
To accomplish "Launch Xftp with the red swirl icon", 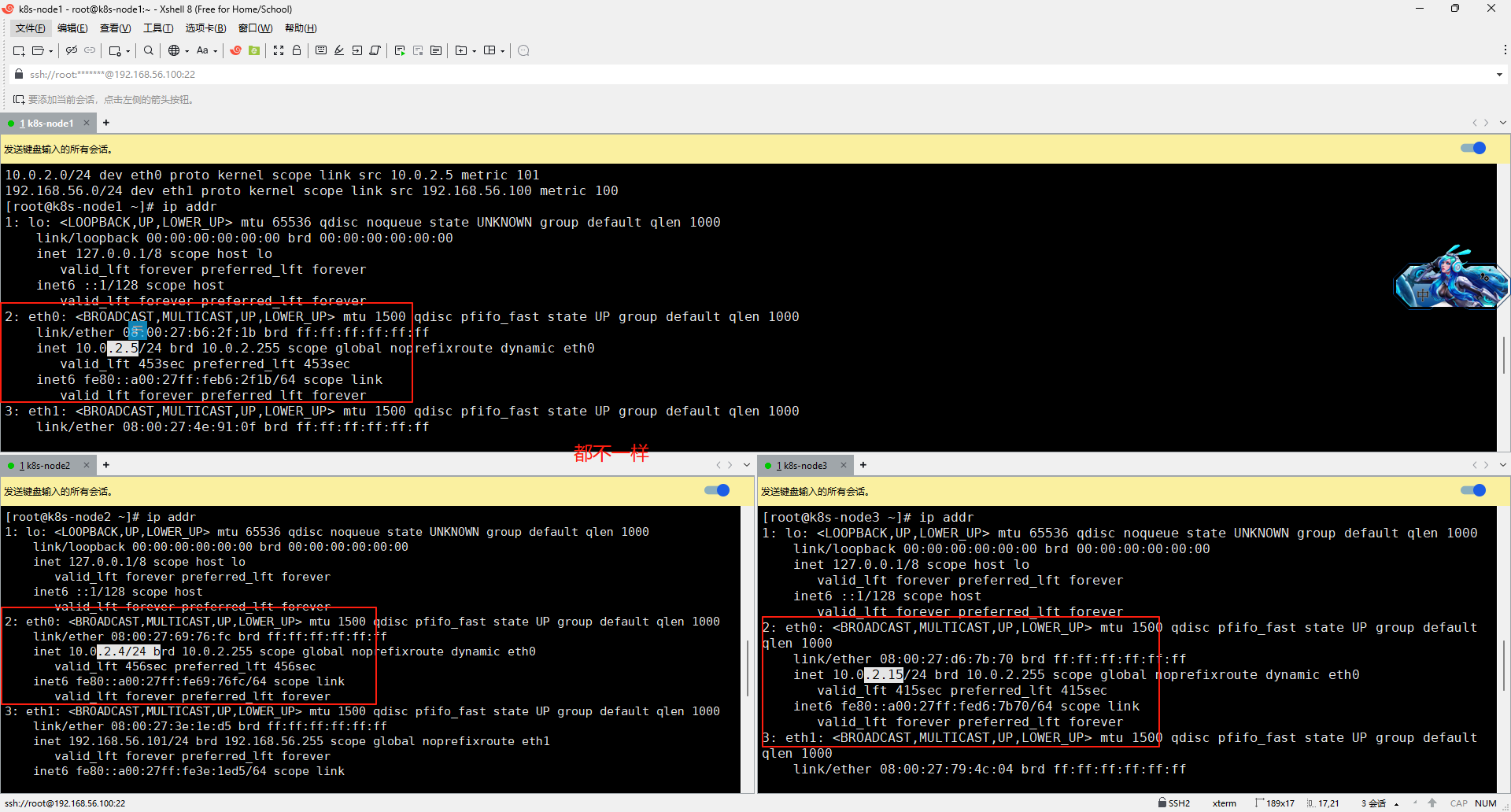I will (x=235, y=50).
